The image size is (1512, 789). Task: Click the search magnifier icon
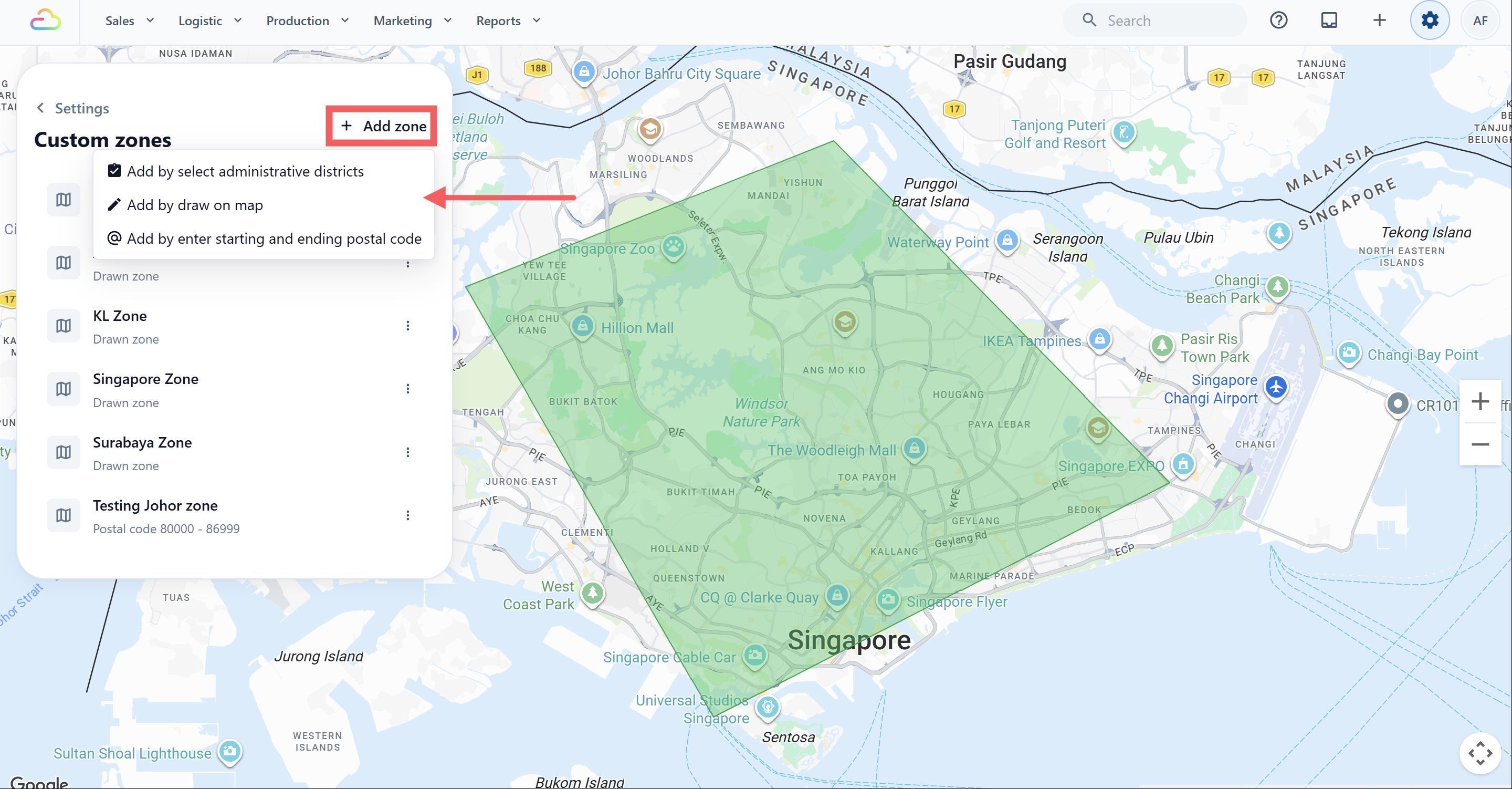(x=1089, y=20)
